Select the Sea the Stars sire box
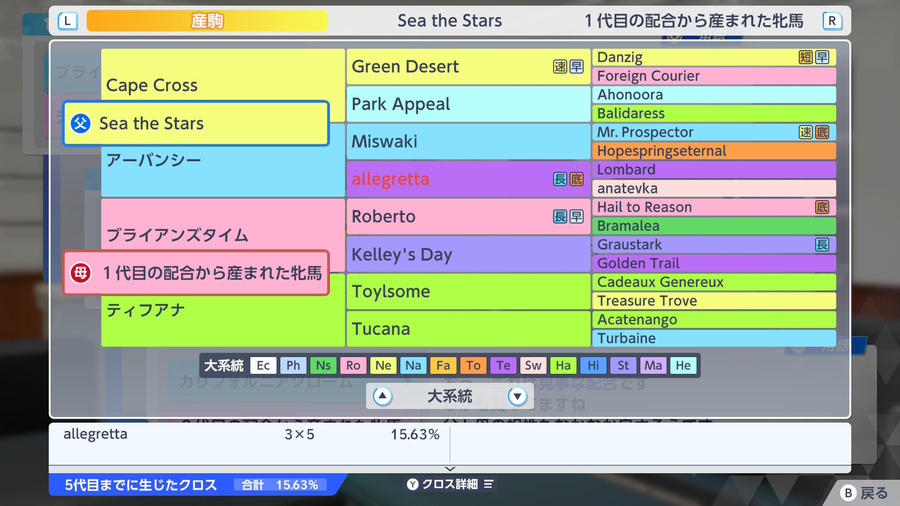Viewport: 900px width, 506px height. [196, 123]
